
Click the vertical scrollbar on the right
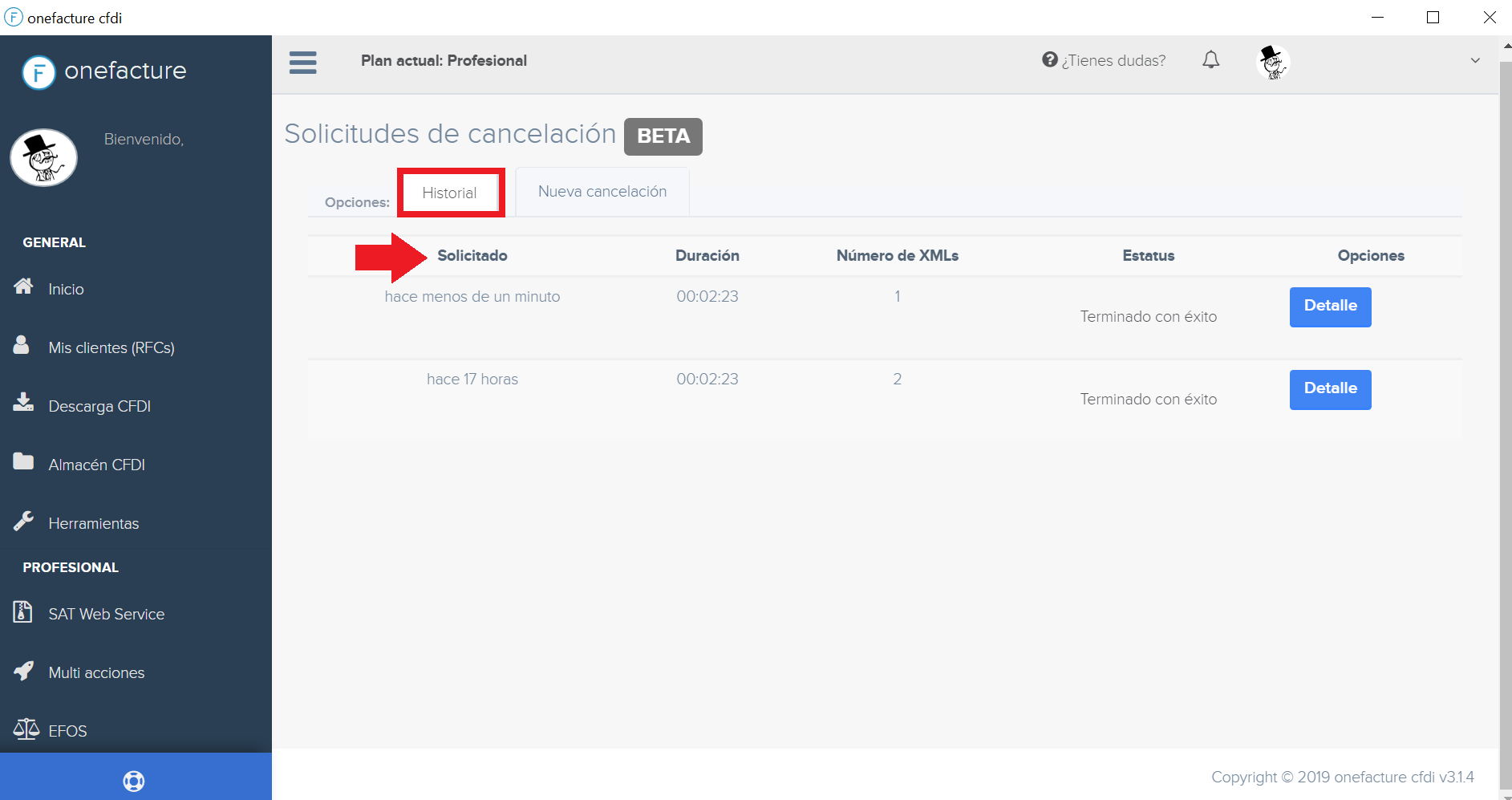click(1505, 401)
